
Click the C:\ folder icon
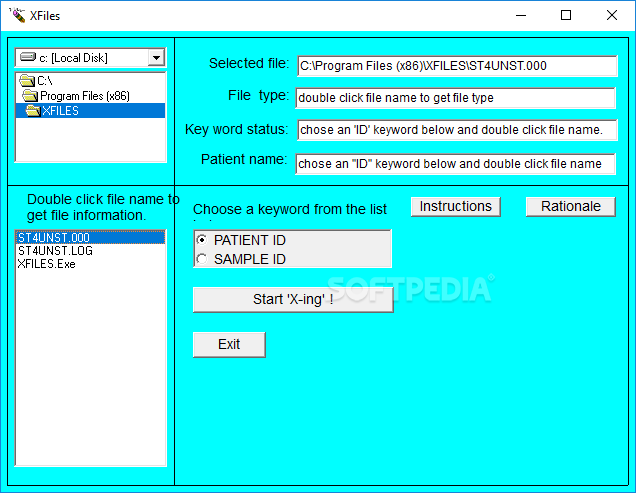pyautogui.click(x=27, y=80)
